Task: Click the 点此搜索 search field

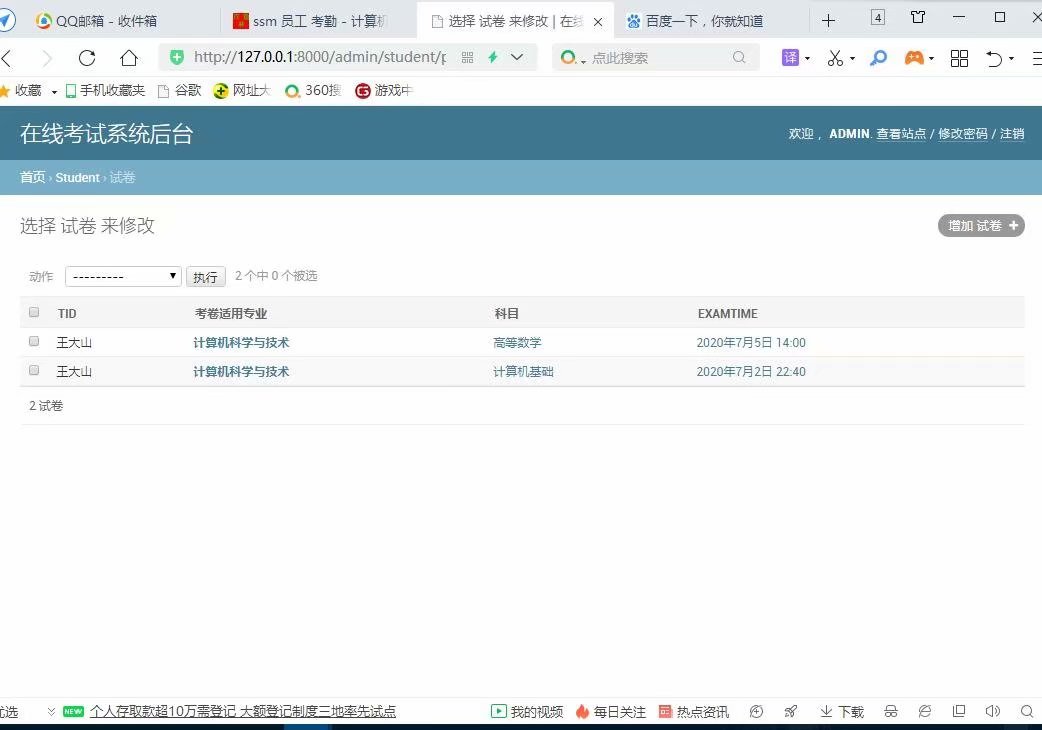Action: 658,58
